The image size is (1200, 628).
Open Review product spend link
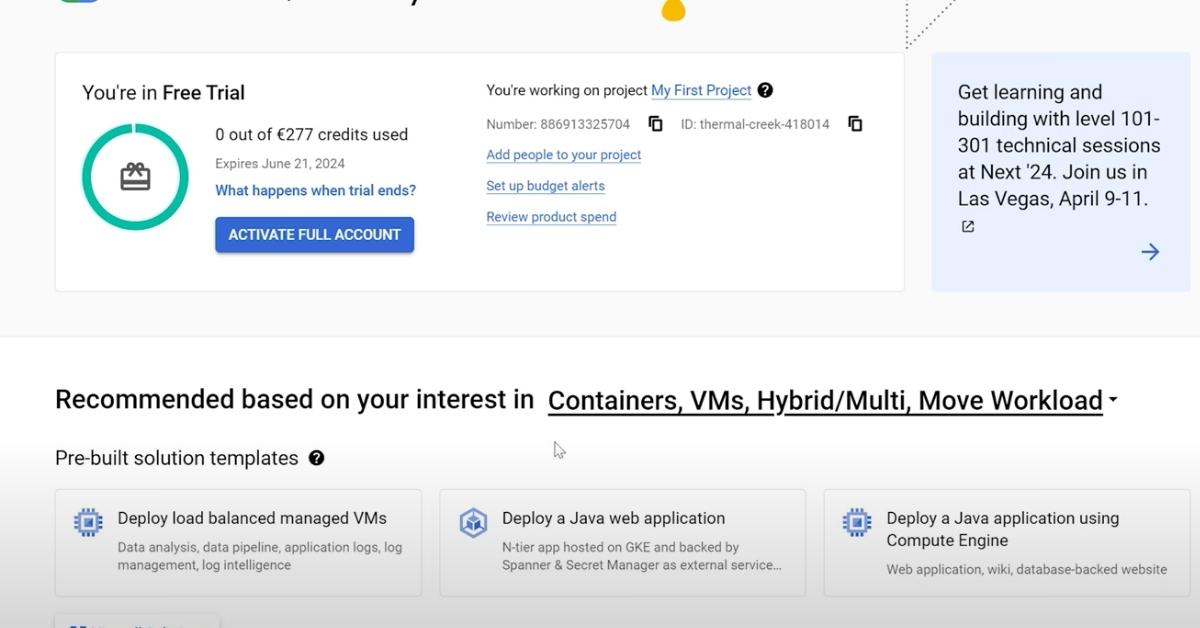click(551, 217)
